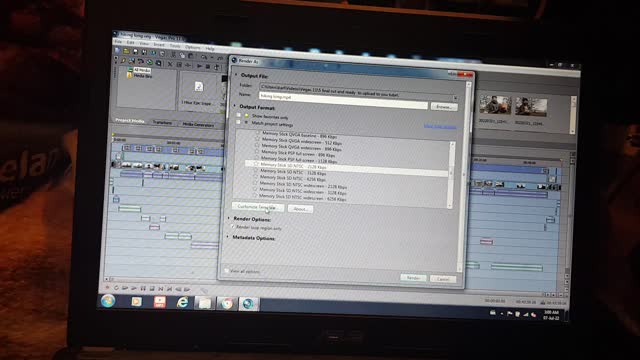Screen dimensions: 640x360
Task: Open the Options menu
Action: [x=193, y=47]
